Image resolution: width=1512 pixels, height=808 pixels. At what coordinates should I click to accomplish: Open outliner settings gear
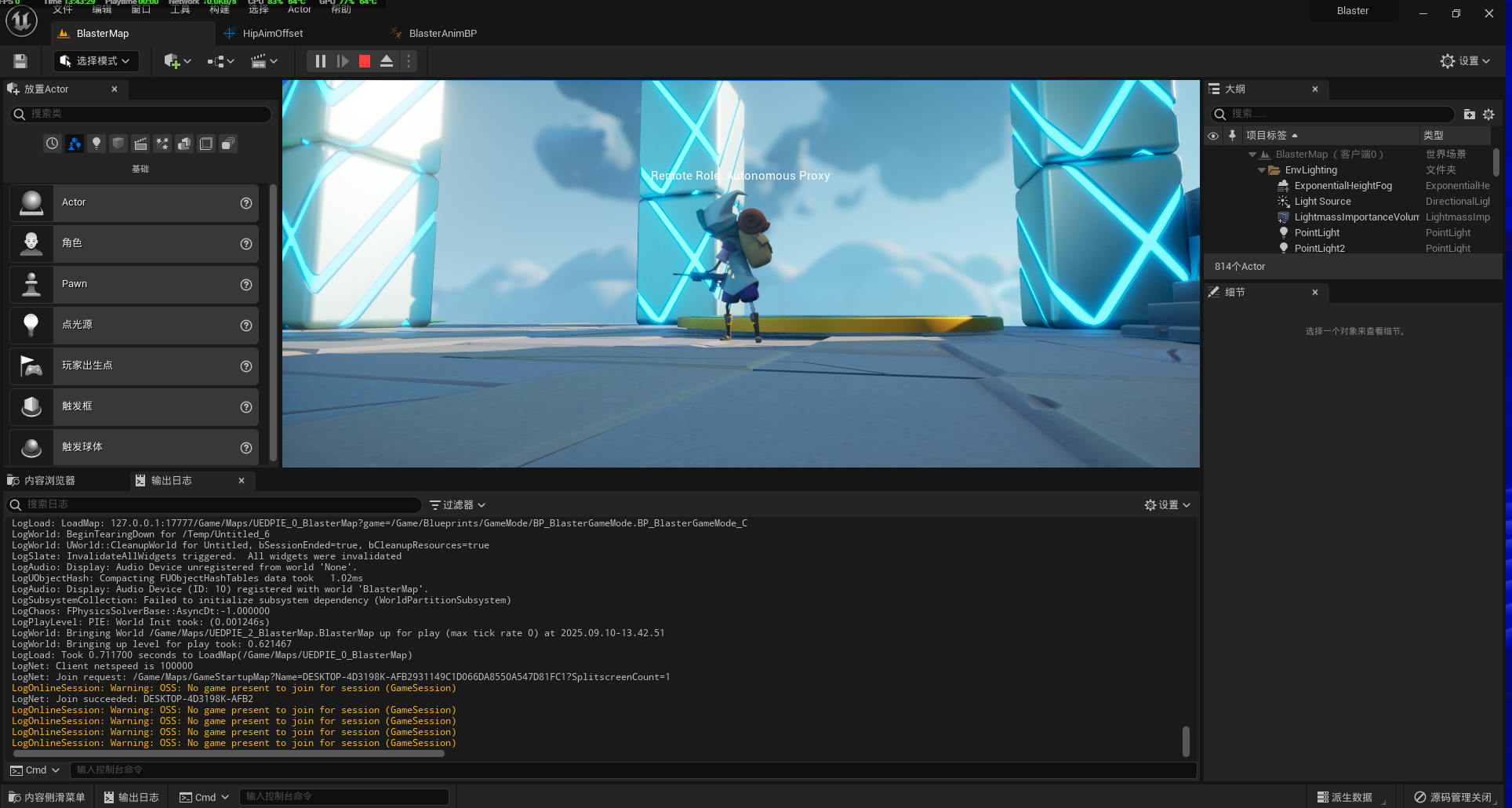point(1488,115)
